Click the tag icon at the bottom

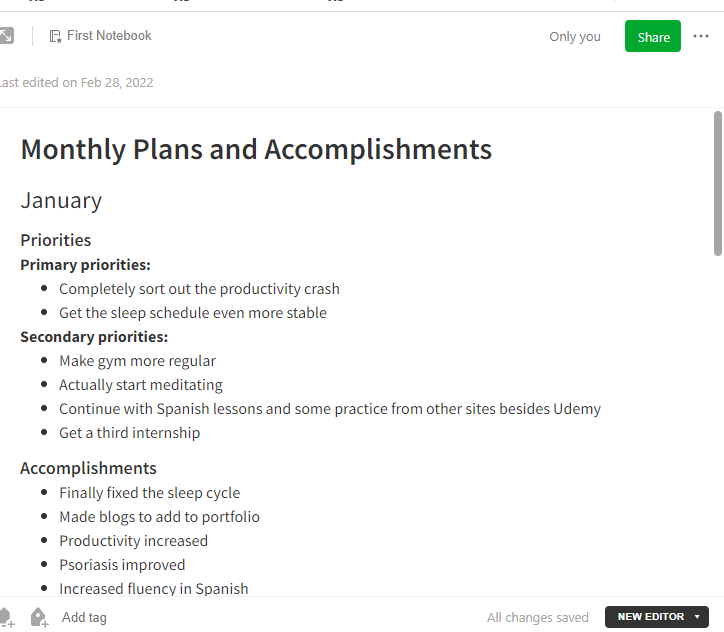click(x=39, y=617)
